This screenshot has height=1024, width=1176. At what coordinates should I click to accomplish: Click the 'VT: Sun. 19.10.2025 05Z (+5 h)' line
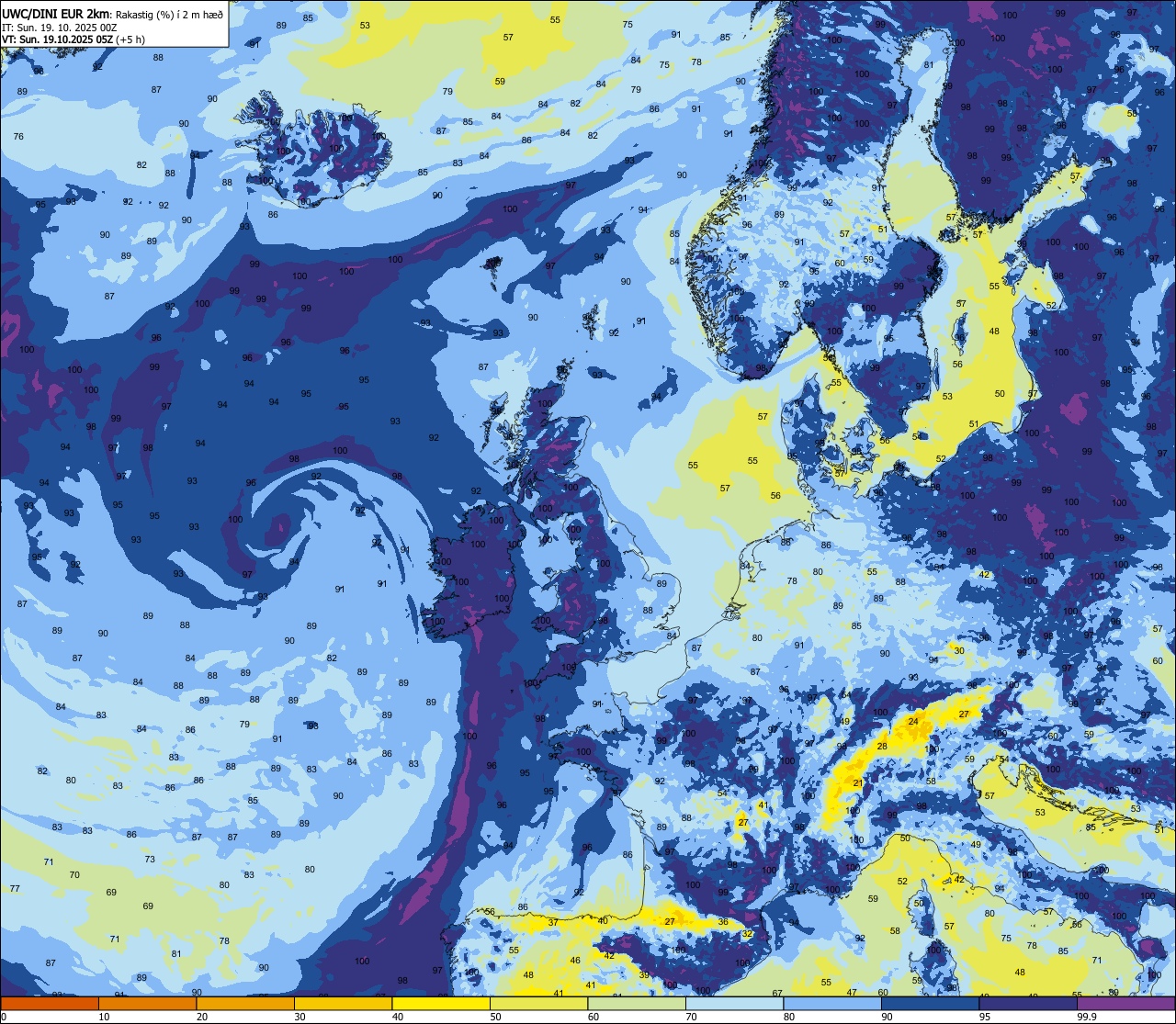point(73,39)
